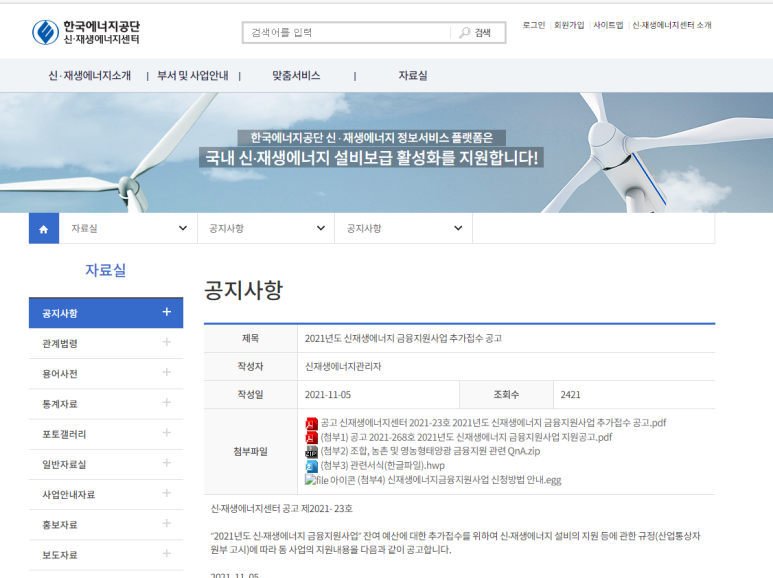This screenshot has width=773, height=578.
Task: Go to home via house icon
Action: click(x=44, y=228)
